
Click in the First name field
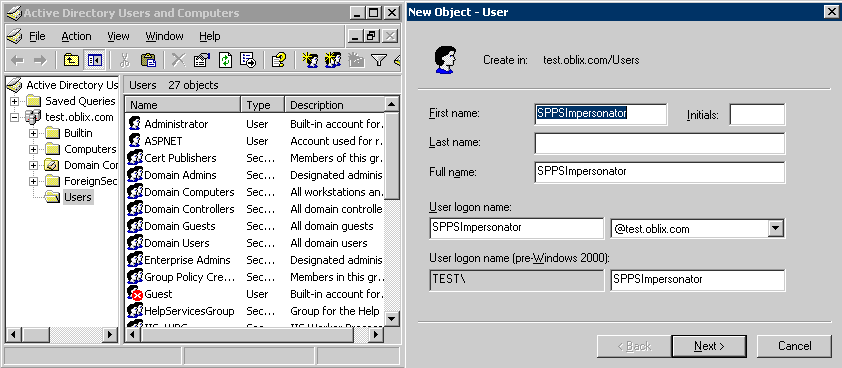click(x=601, y=114)
